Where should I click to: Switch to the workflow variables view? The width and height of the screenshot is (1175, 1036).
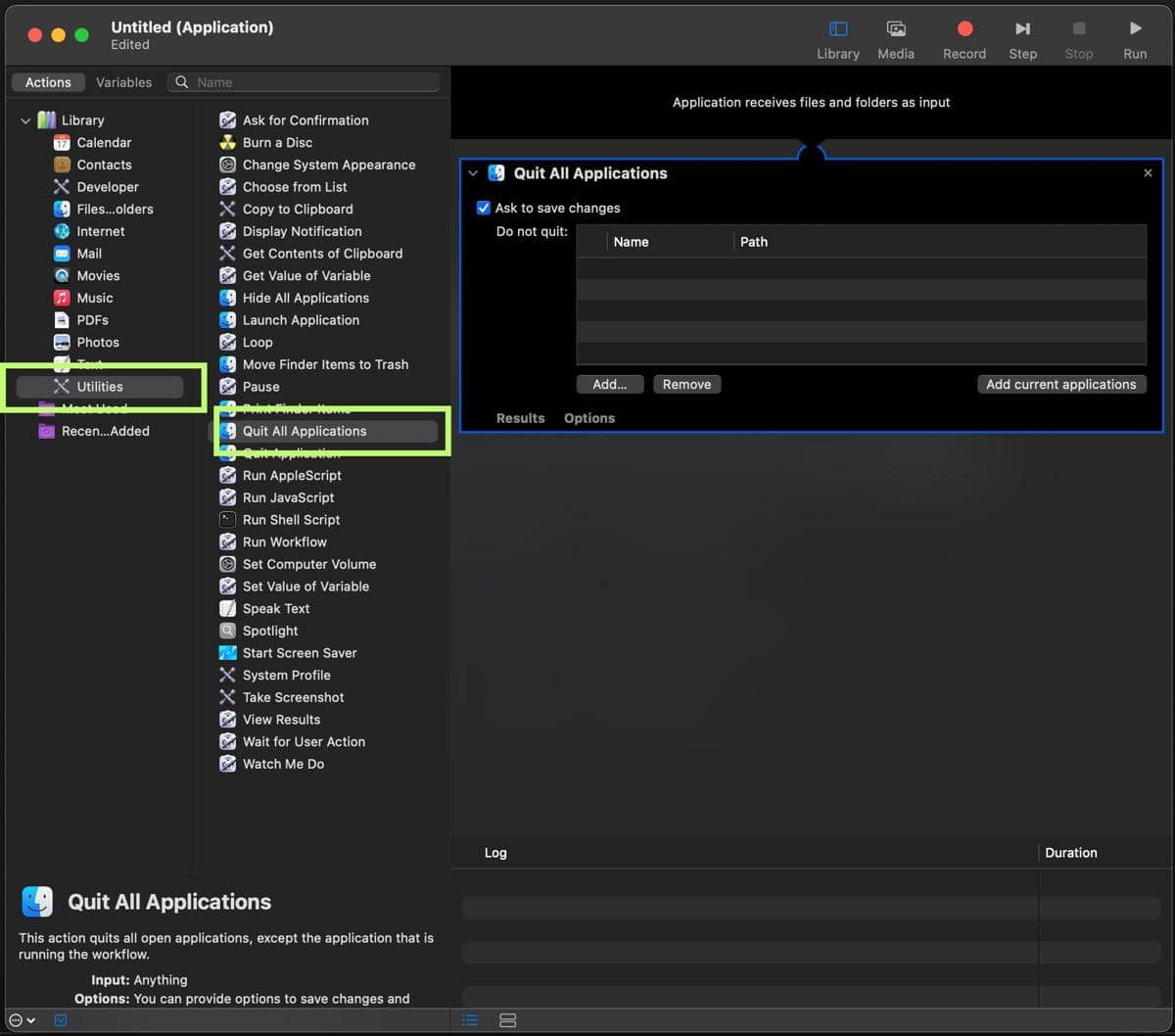tap(507, 1020)
